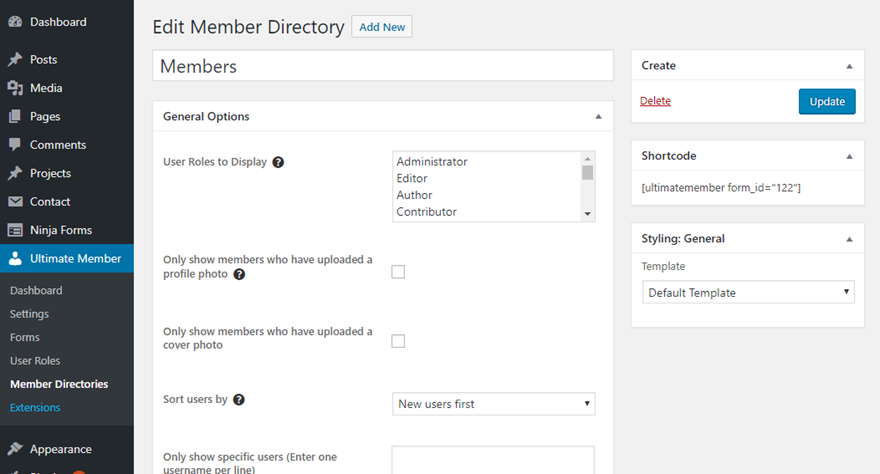Click help icon beside User Roles to Display

point(278,162)
